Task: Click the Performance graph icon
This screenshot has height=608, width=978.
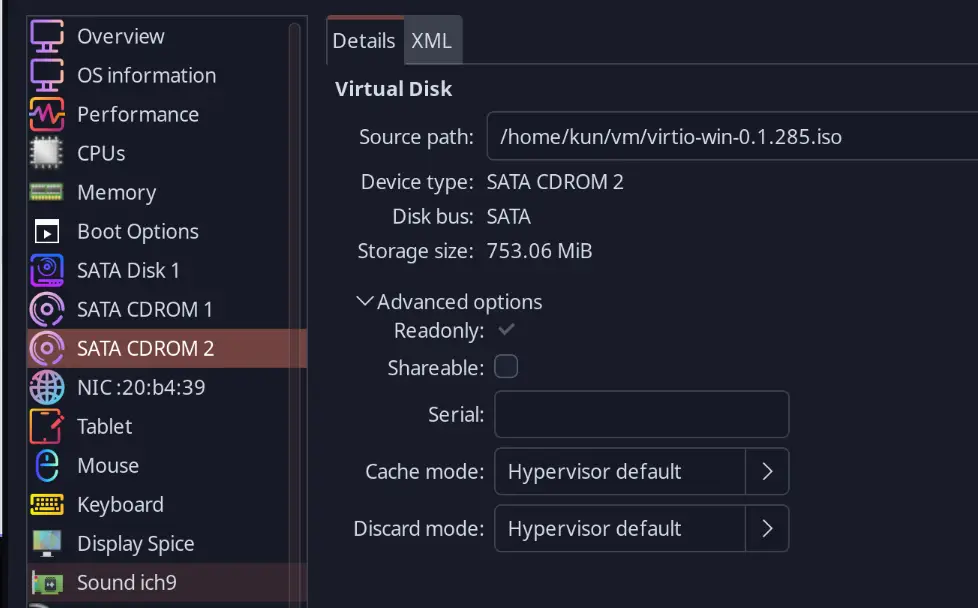Action: (x=47, y=114)
